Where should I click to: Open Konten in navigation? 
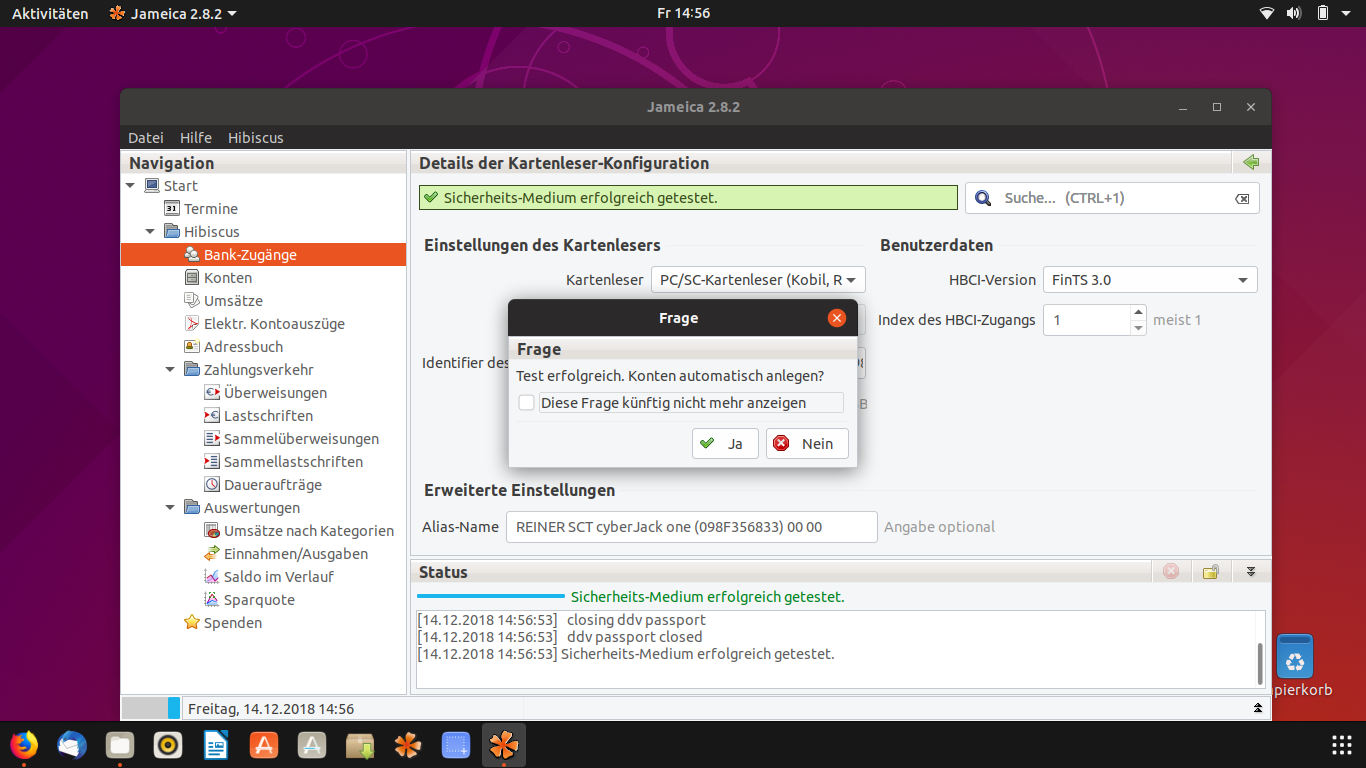tap(218, 278)
